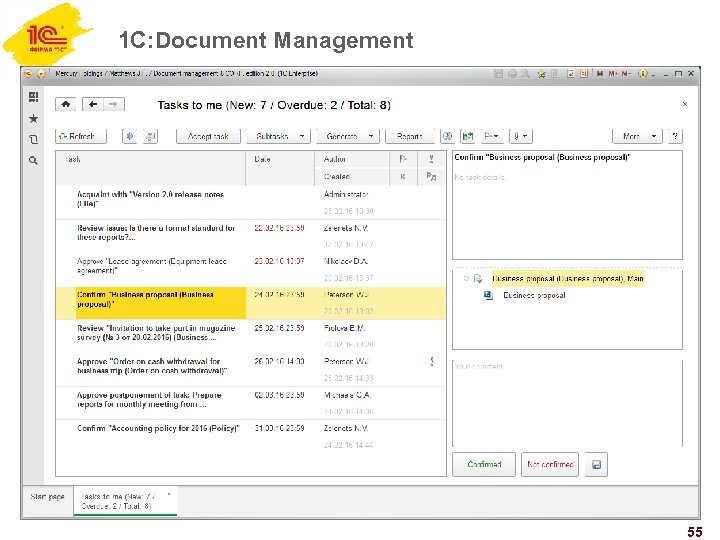Click the gray toolbar icon before Accept task

pos(151,136)
